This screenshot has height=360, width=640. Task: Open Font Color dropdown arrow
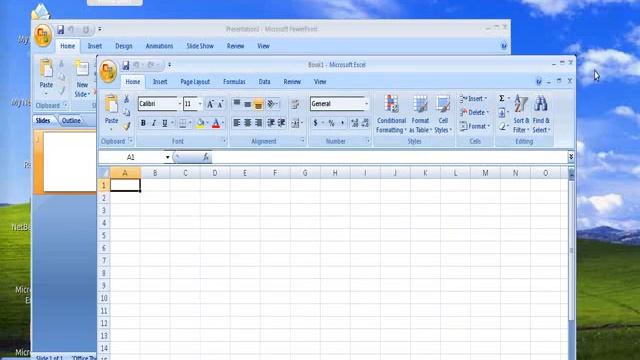click(223, 123)
